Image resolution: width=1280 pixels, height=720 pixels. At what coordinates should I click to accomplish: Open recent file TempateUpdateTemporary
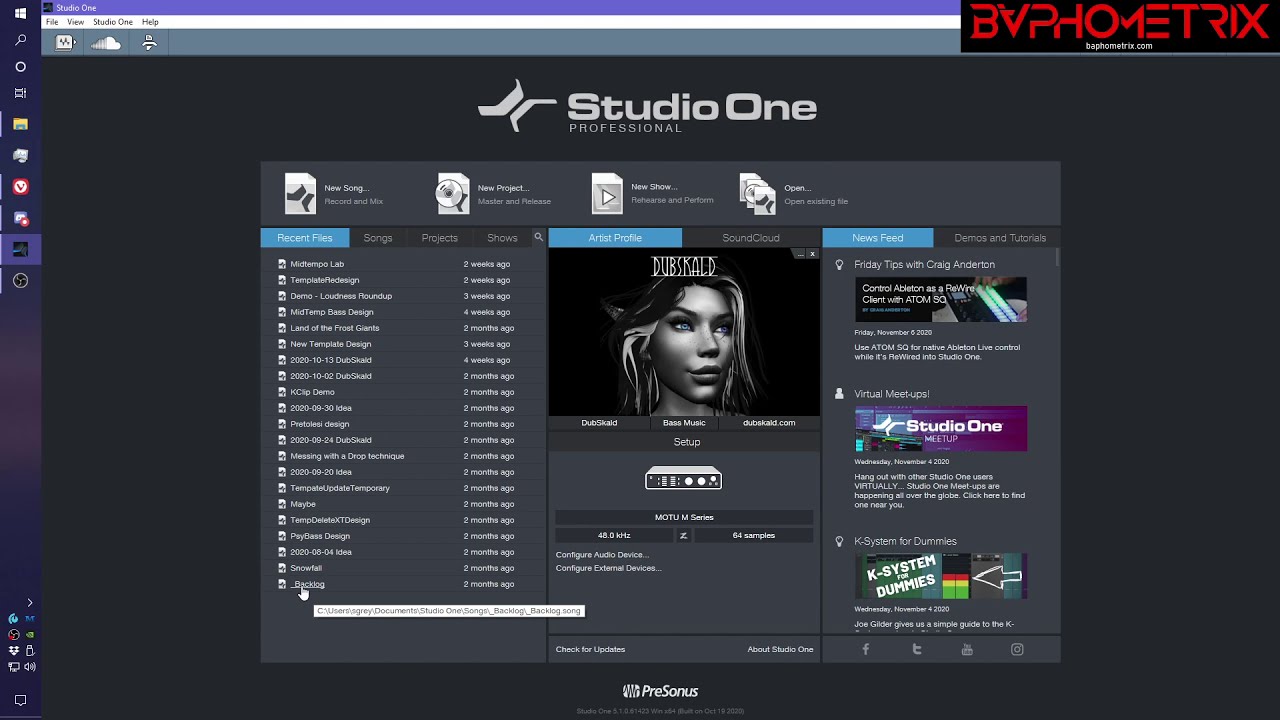340,488
